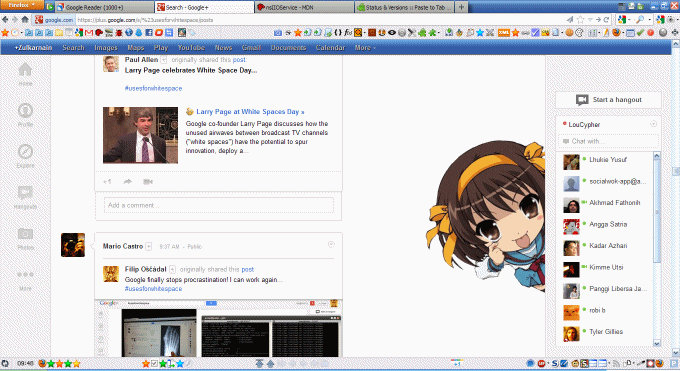This screenshot has height=371, width=680.
Task: Open Larry Page video thumbnail
Action: 141,135
